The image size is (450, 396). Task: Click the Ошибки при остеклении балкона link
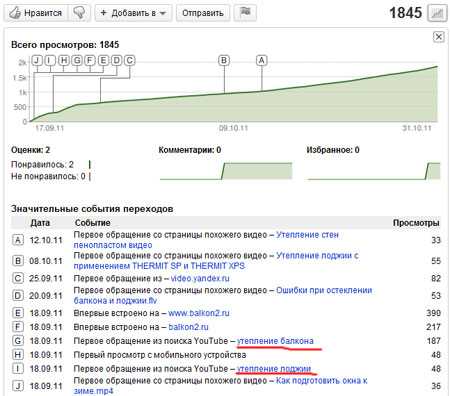tap(223, 295)
